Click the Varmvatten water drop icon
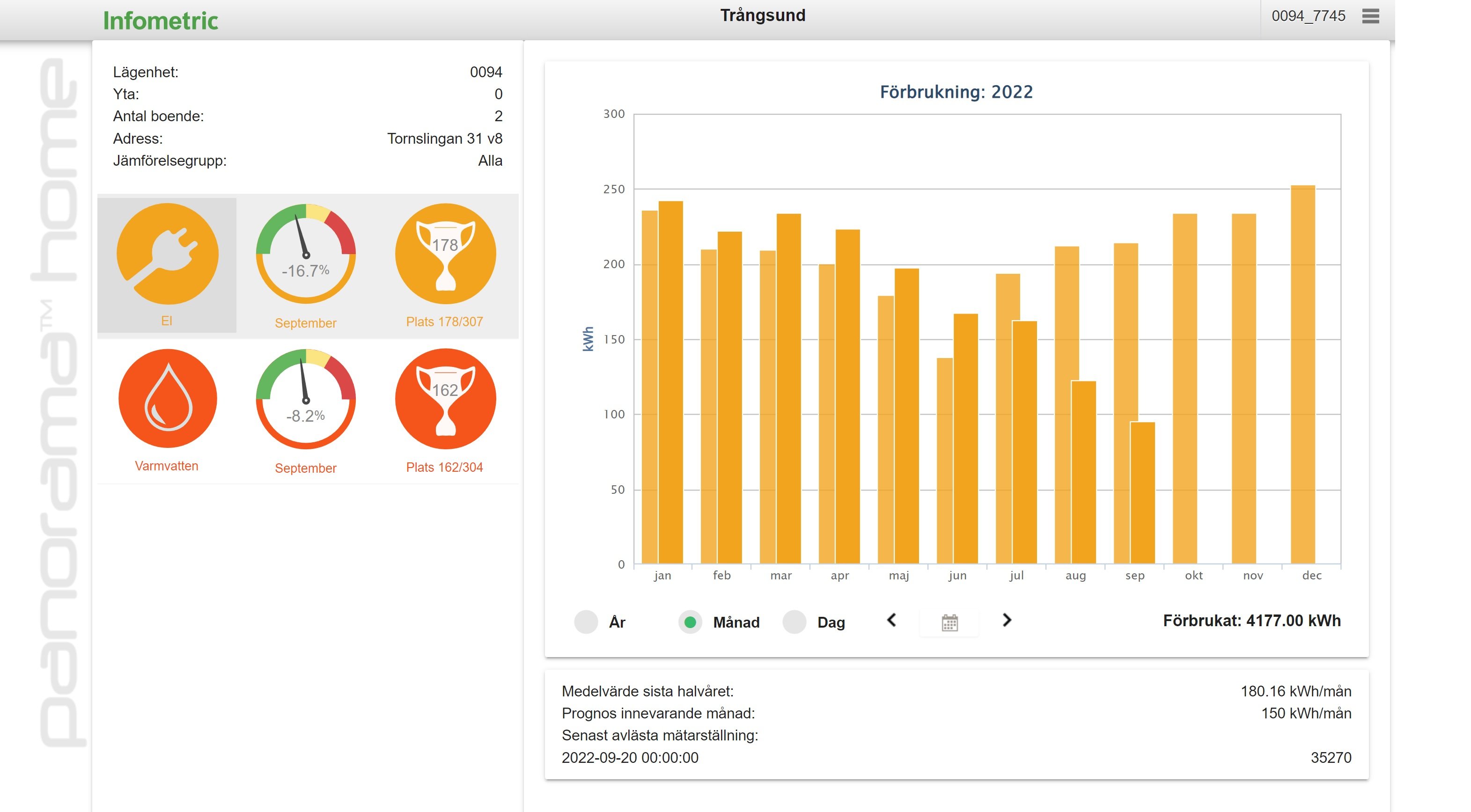Image resolution: width=1471 pixels, height=812 pixels. pyautogui.click(x=167, y=399)
